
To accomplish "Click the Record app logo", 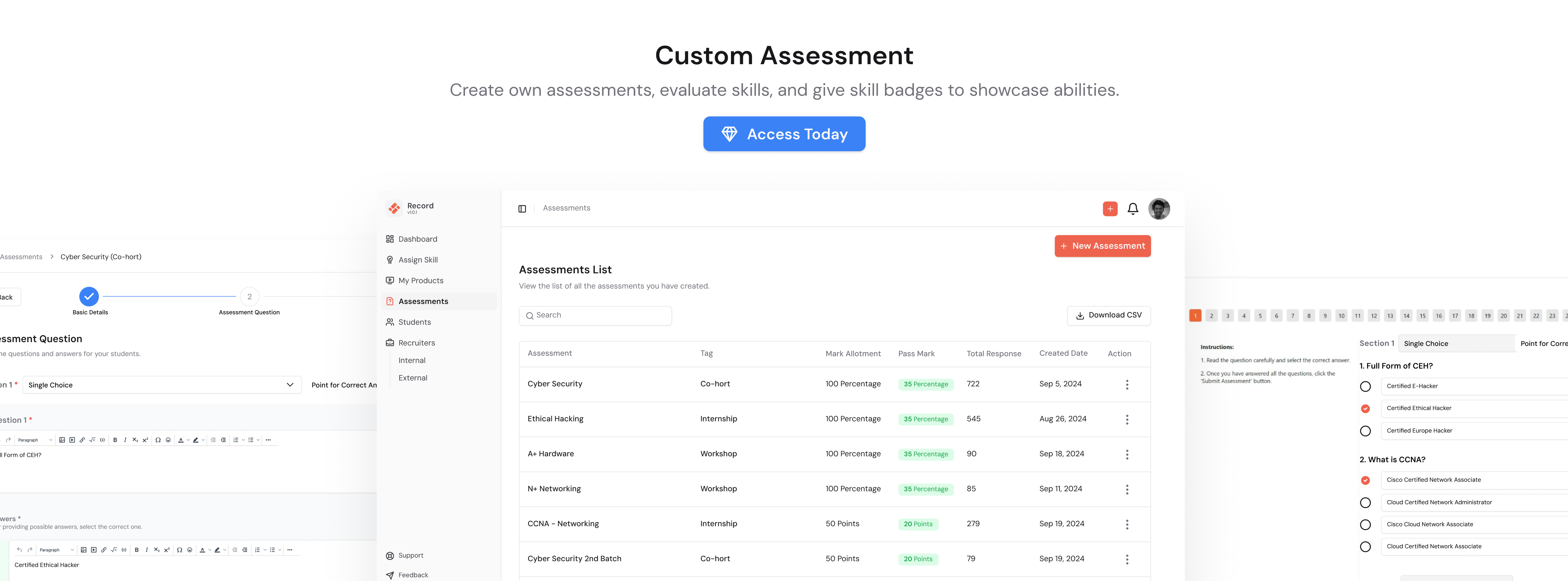I will 395,208.
